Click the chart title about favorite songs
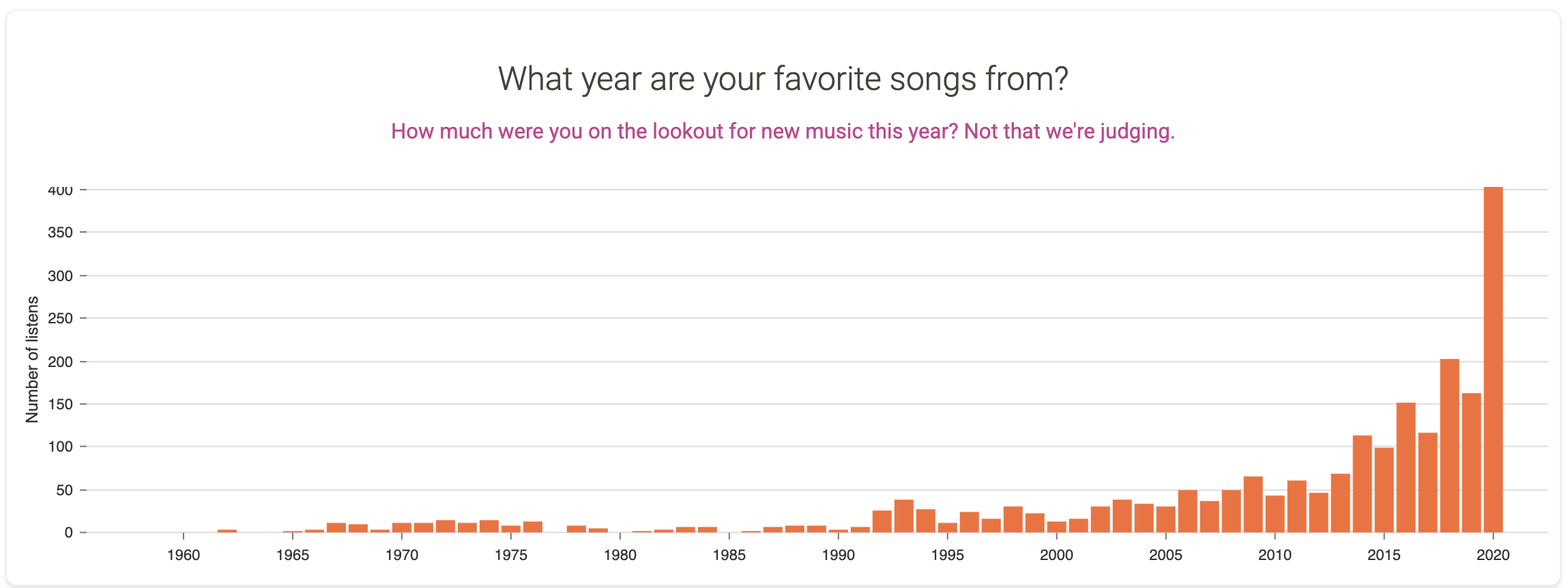This screenshot has width=1568, height=588. (783, 79)
